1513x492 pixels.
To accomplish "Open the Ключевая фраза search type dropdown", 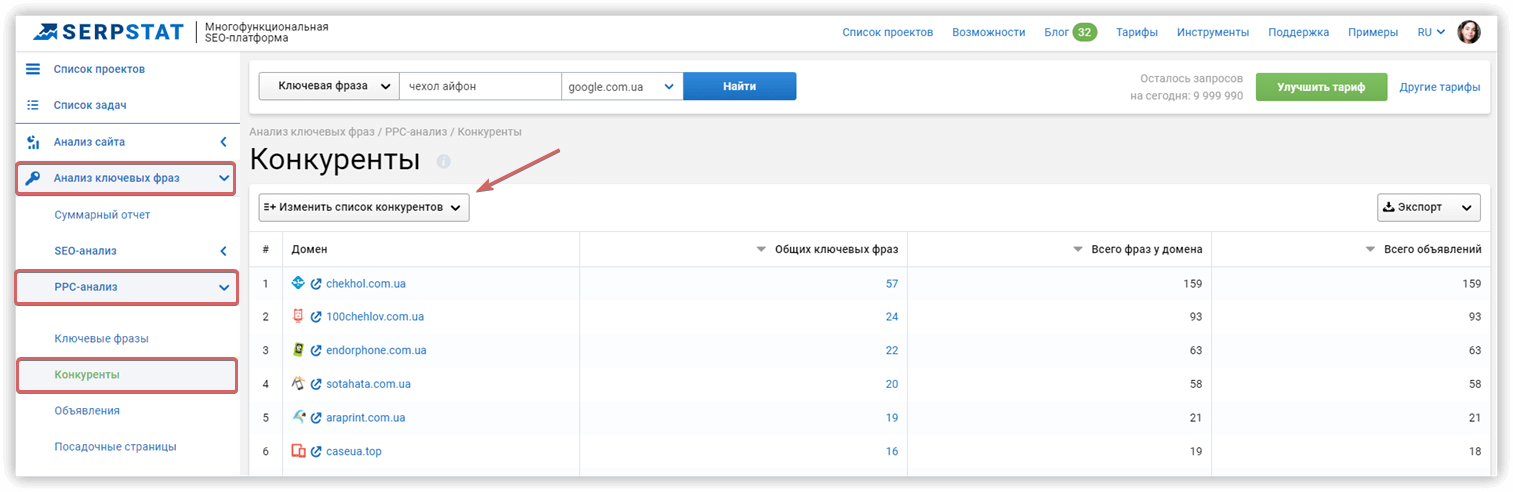I will coord(329,86).
